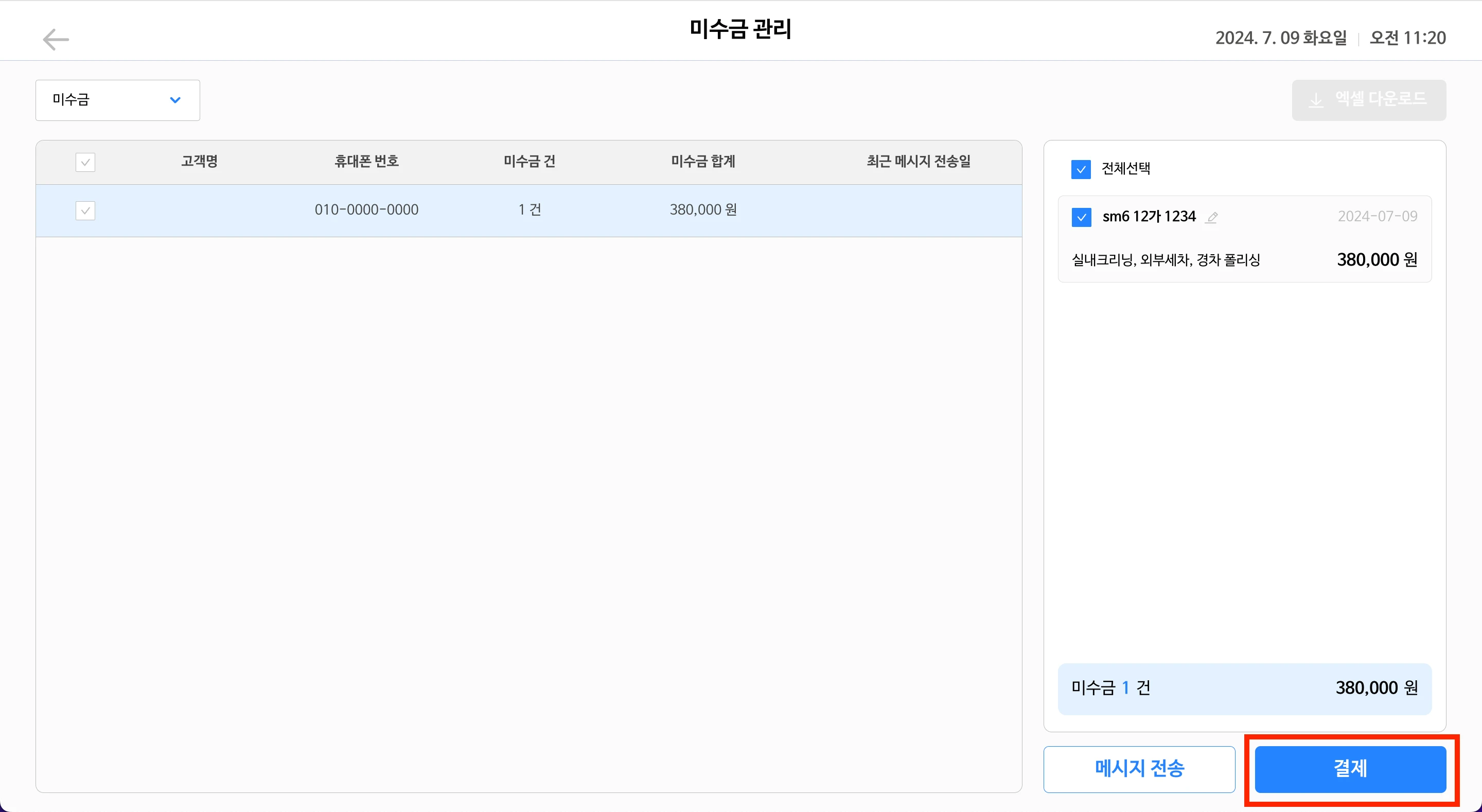Click the sm6 12가 1234 vehicle label
The image size is (1482, 812).
tap(1149, 217)
